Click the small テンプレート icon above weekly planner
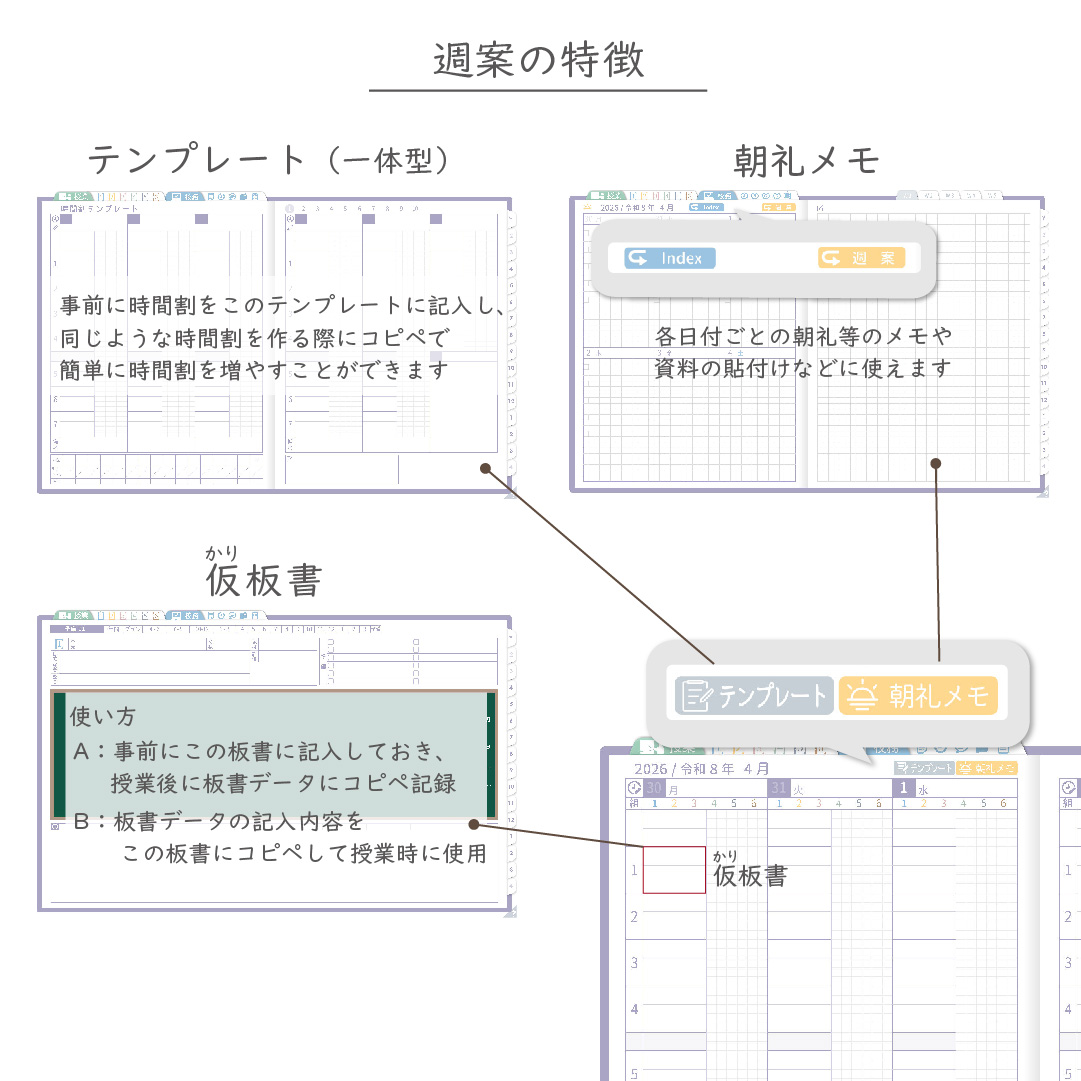The image size is (1081, 1081). [x=923, y=768]
